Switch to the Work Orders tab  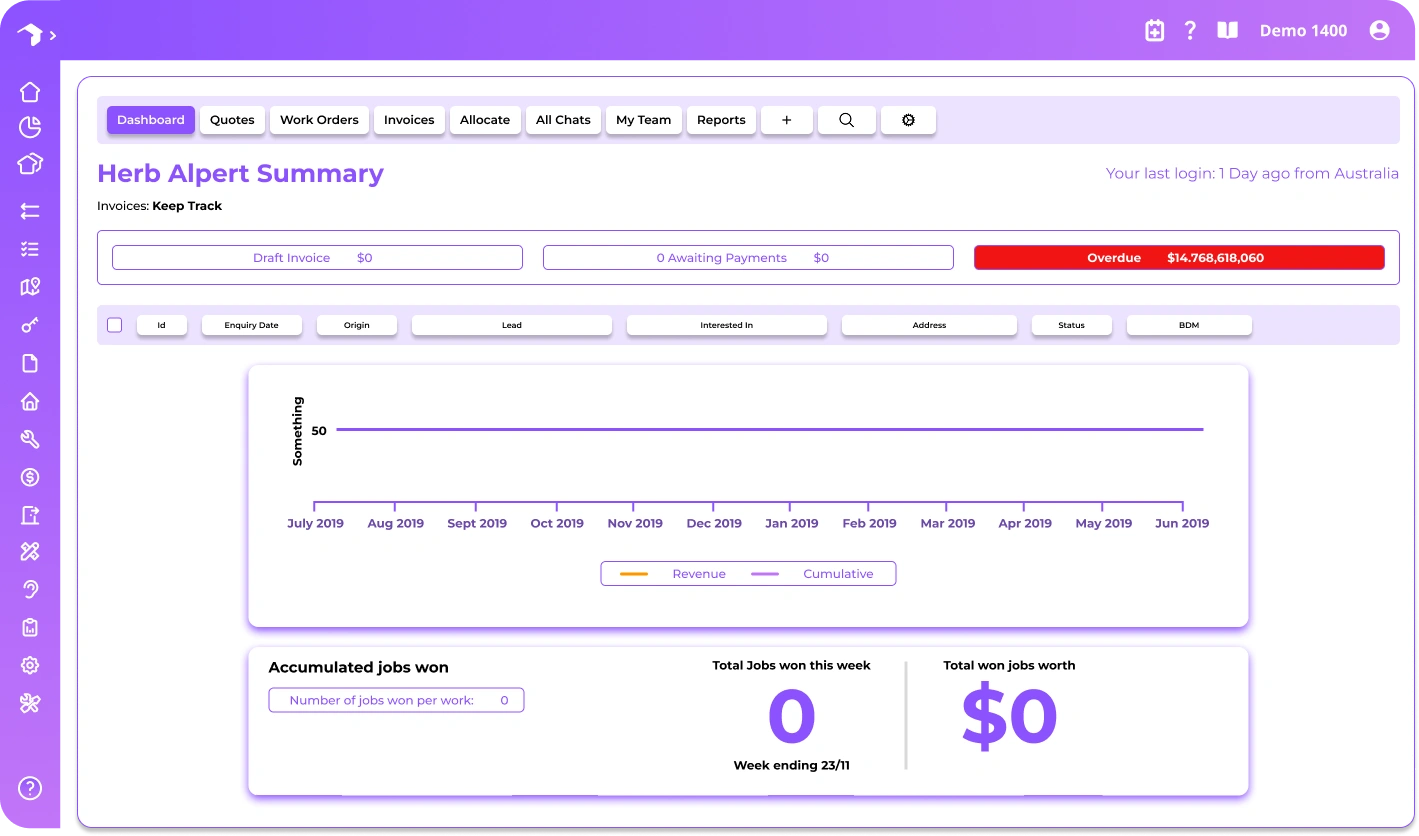[x=319, y=120]
